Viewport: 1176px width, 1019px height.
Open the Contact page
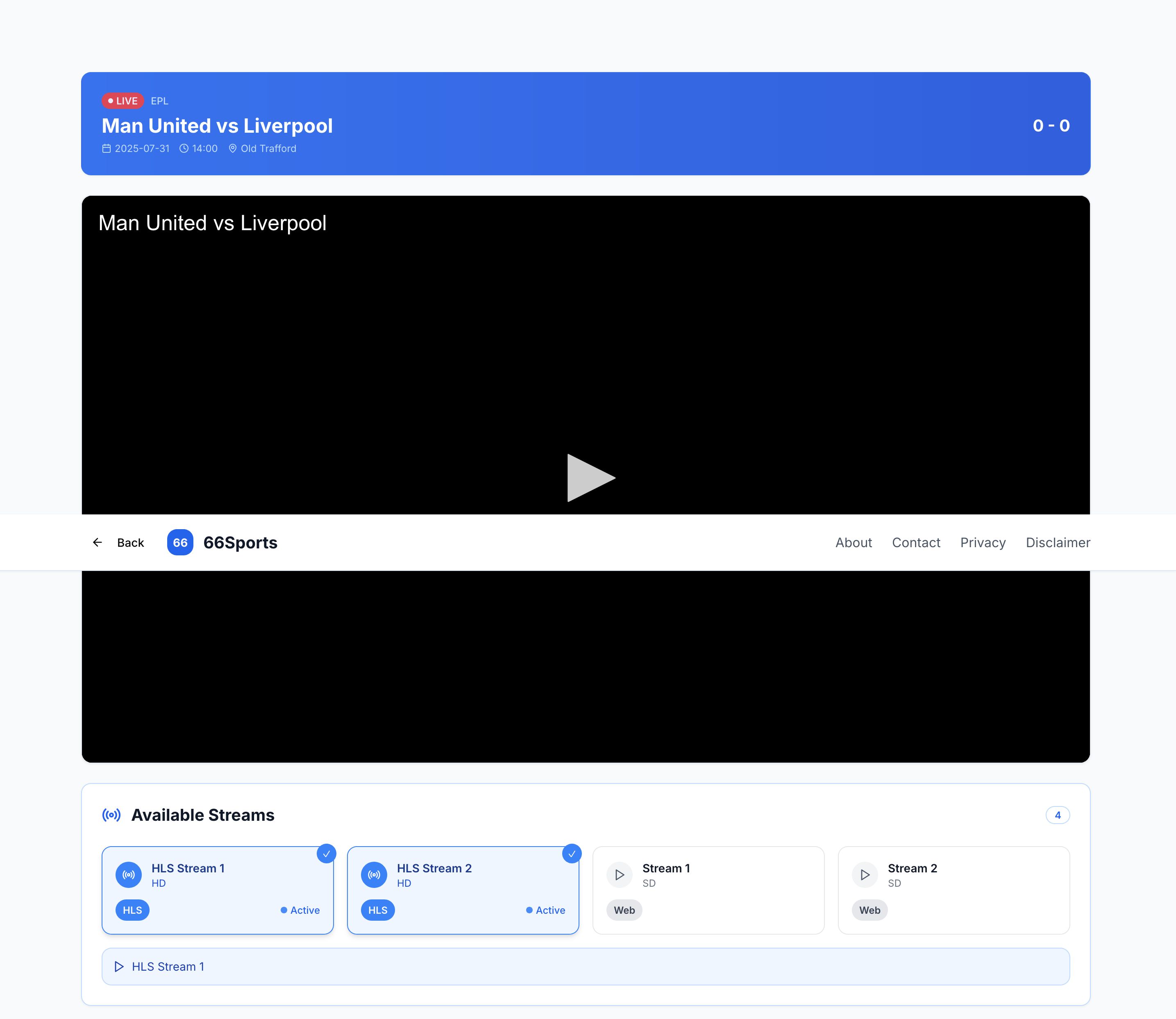click(916, 543)
